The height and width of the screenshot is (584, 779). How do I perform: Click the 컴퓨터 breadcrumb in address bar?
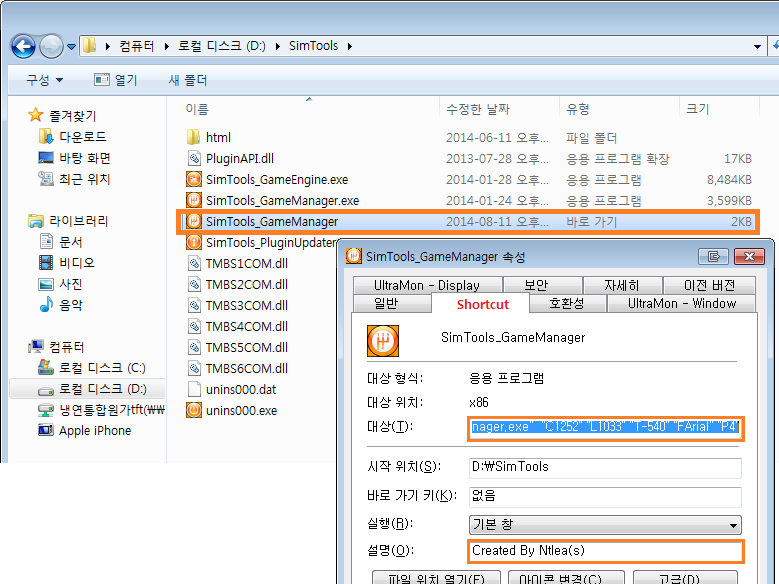(x=137, y=46)
